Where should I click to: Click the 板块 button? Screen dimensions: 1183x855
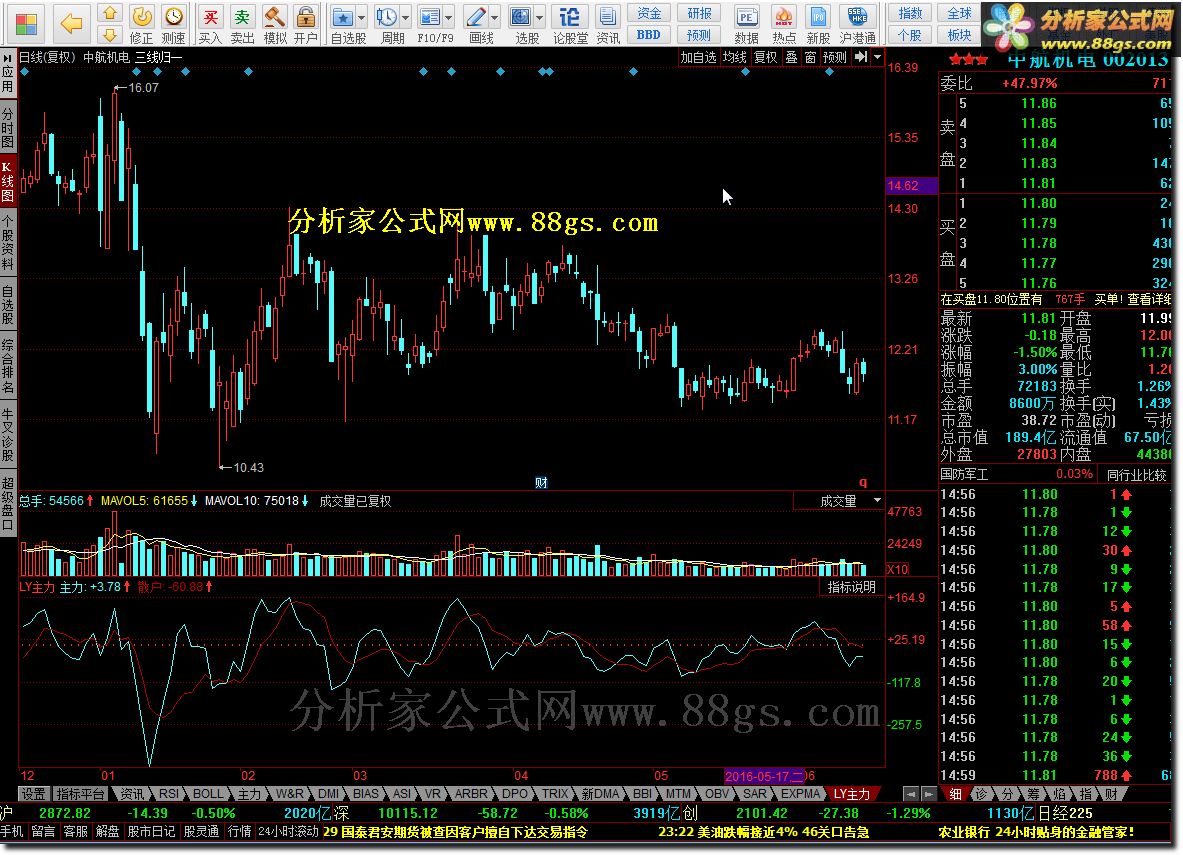click(x=959, y=35)
